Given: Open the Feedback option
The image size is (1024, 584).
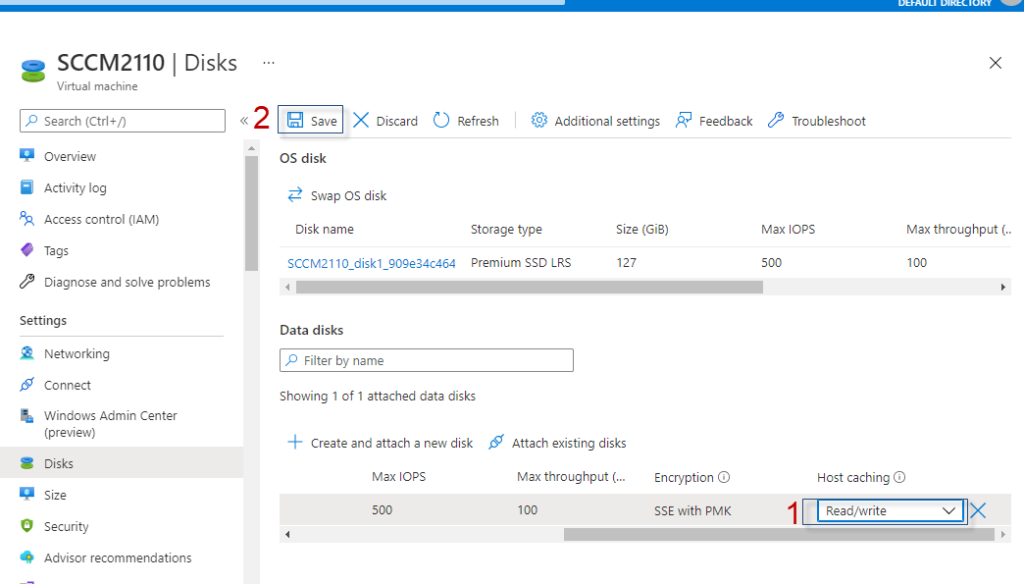Looking at the screenshot, I should click(714, 121).
